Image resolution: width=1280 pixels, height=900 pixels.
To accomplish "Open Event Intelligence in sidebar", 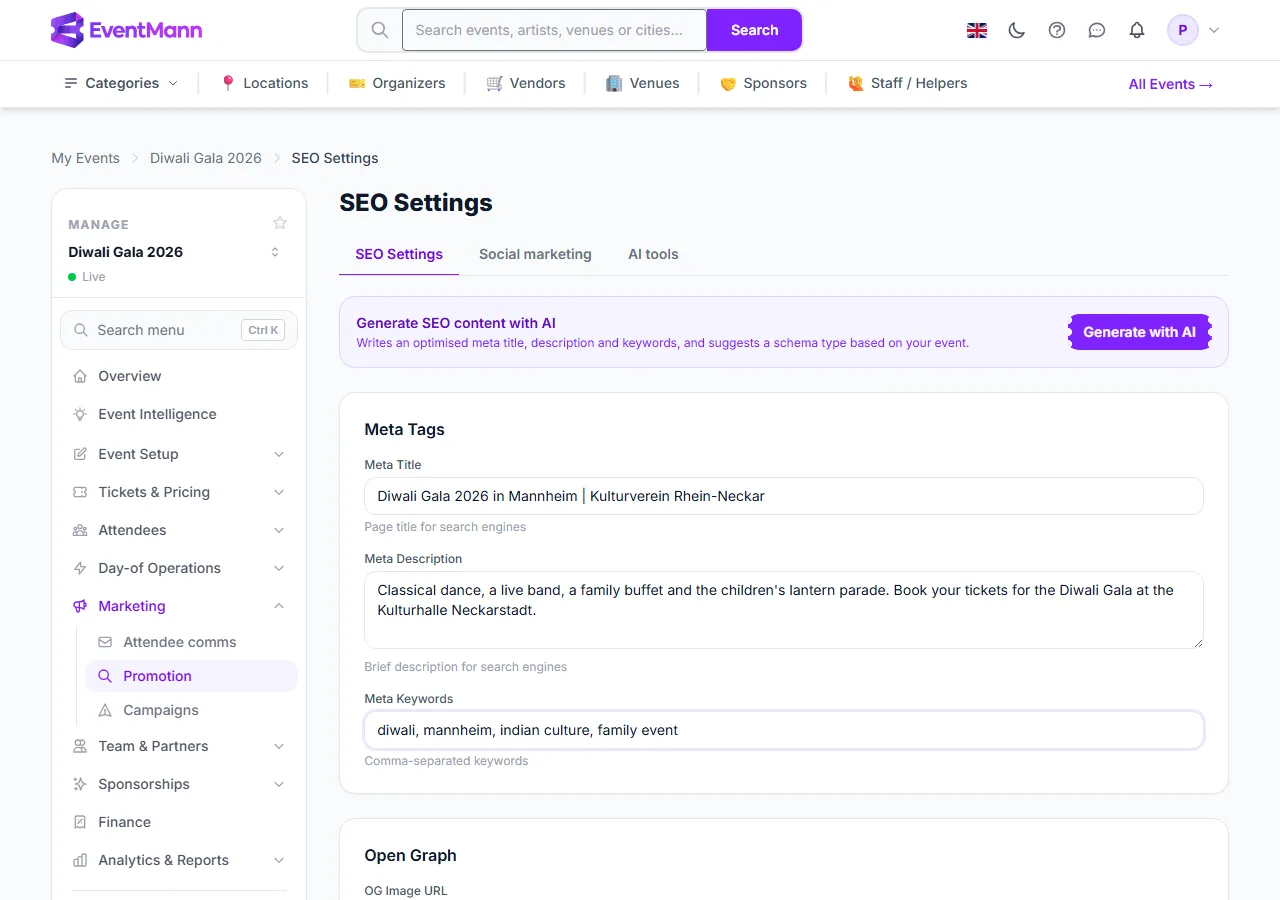I will click(179, 414).
